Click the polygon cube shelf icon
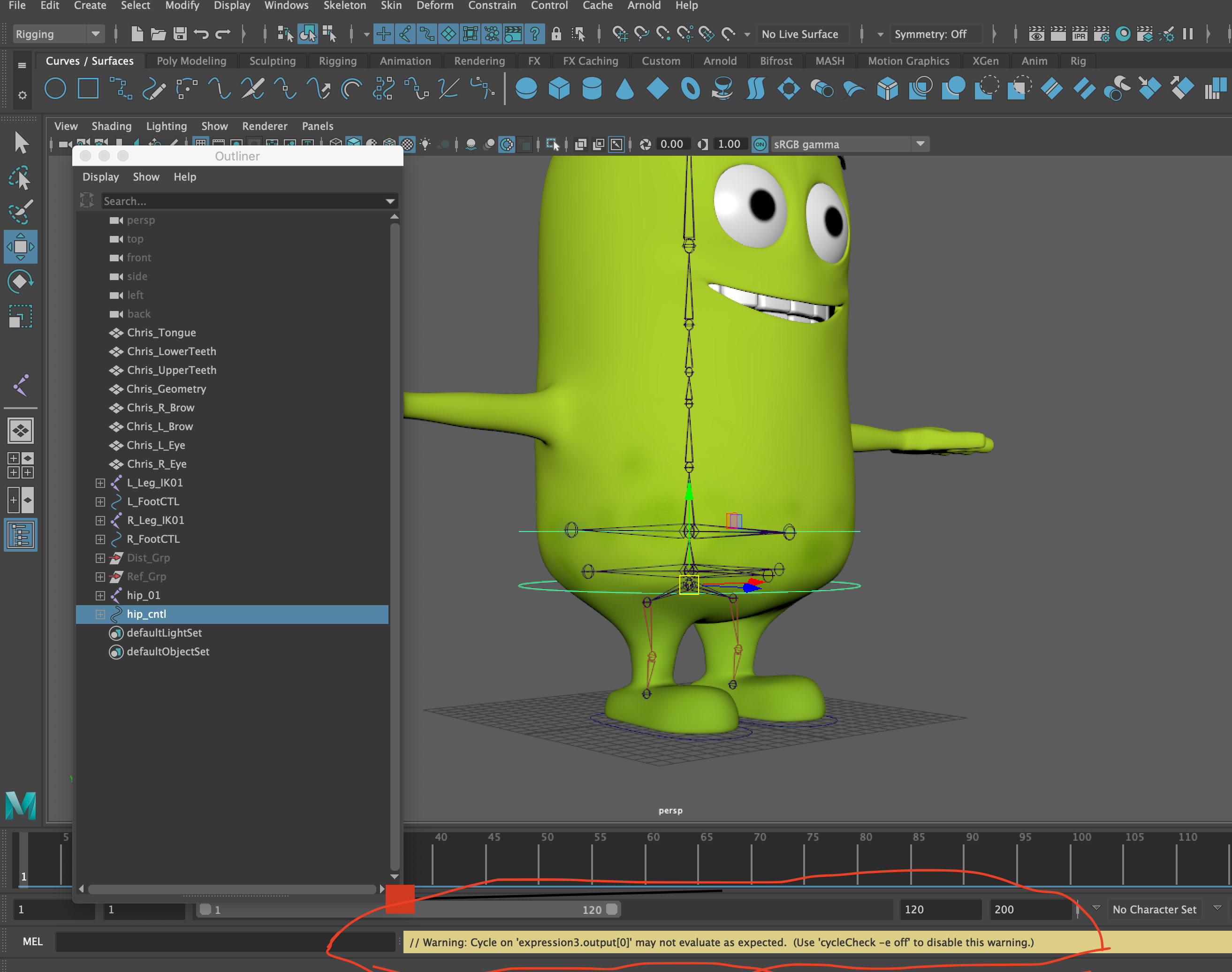Screen dimensions: 1232x972 [x=559, y=89]
